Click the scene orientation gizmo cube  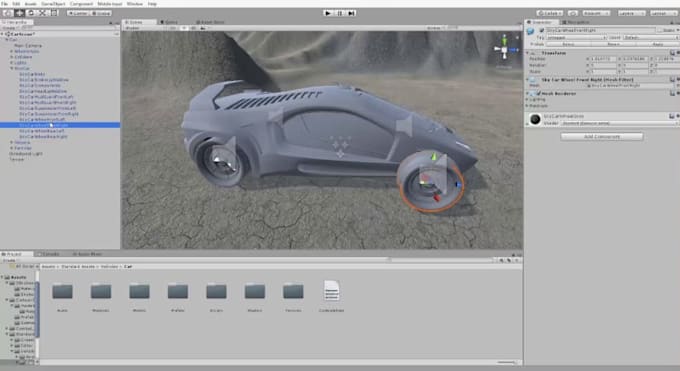(504, 50)
